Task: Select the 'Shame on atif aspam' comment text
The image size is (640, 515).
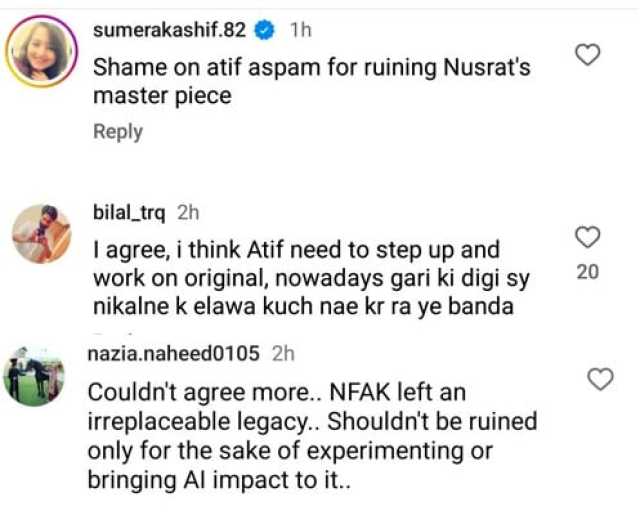Action: (x=312, y=82)
